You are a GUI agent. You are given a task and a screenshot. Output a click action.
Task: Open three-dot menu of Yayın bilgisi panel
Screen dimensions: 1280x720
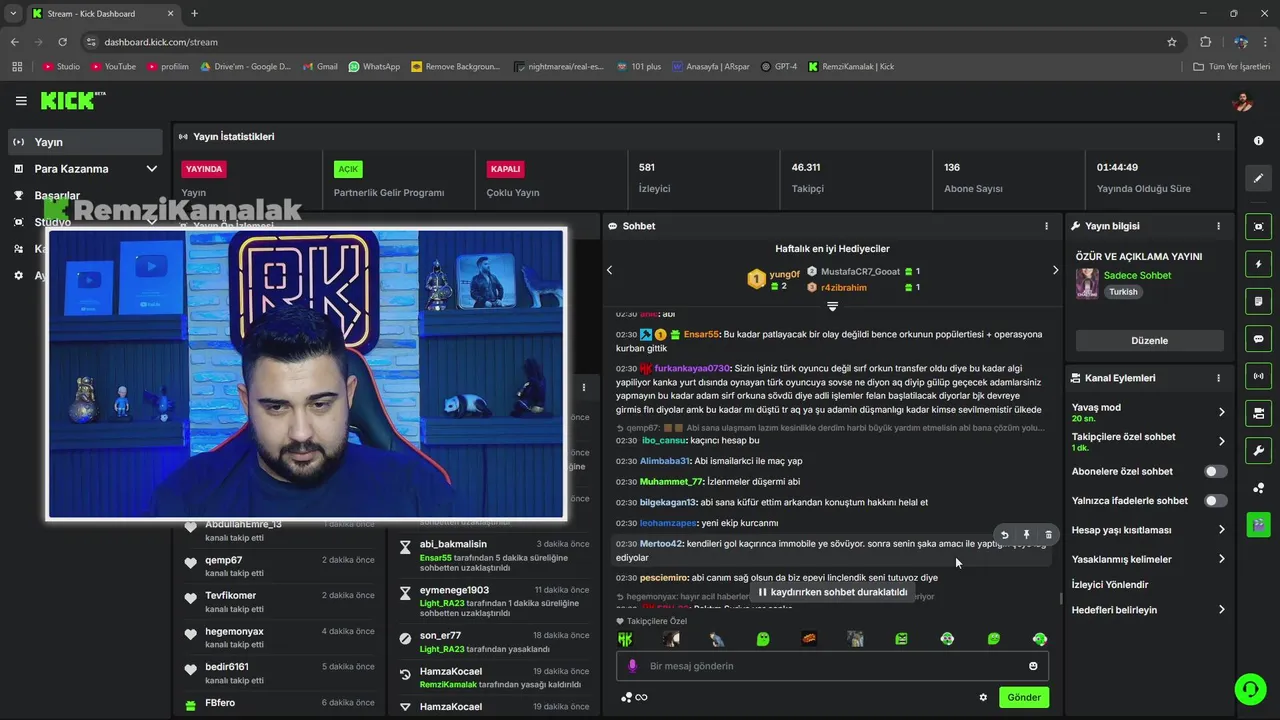click(1218, 226)
